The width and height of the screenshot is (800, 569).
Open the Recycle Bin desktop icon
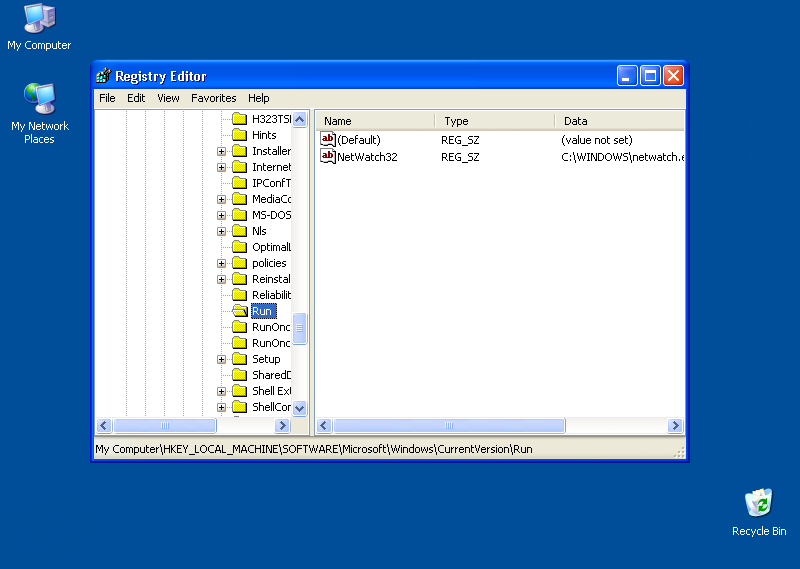pos(759,512)
